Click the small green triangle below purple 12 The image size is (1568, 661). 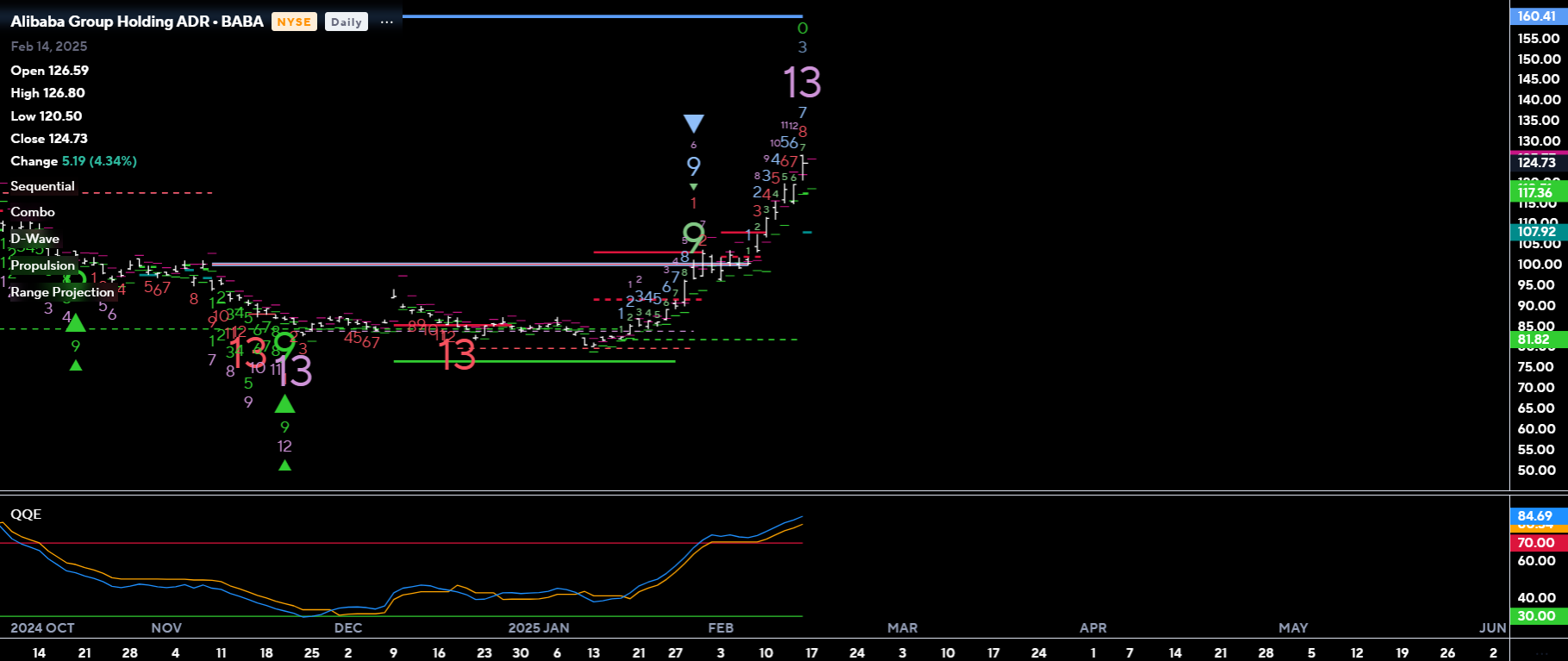(x=284, y=465)
